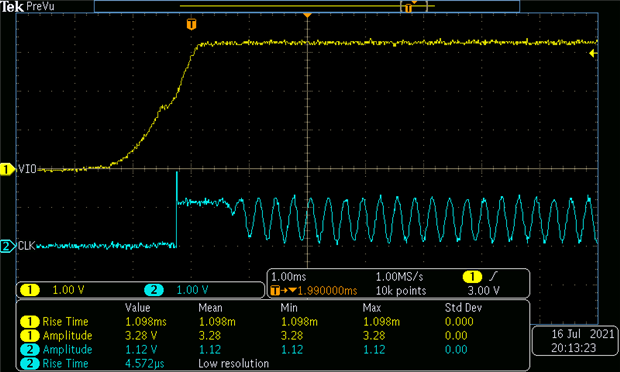Click the 1.00MS/s sample rate readout
620x372 pixels.
click(x=399, y=277)
